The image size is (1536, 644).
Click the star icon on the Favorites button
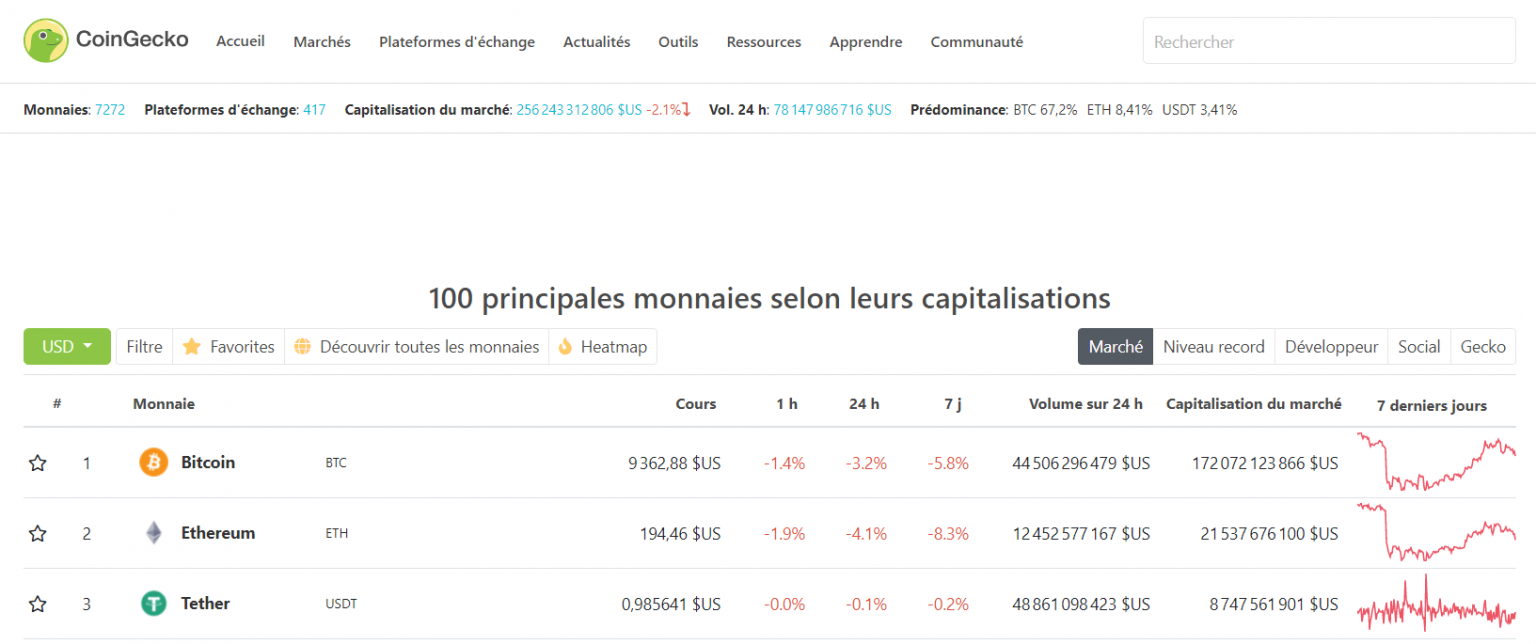pos(192,346)
